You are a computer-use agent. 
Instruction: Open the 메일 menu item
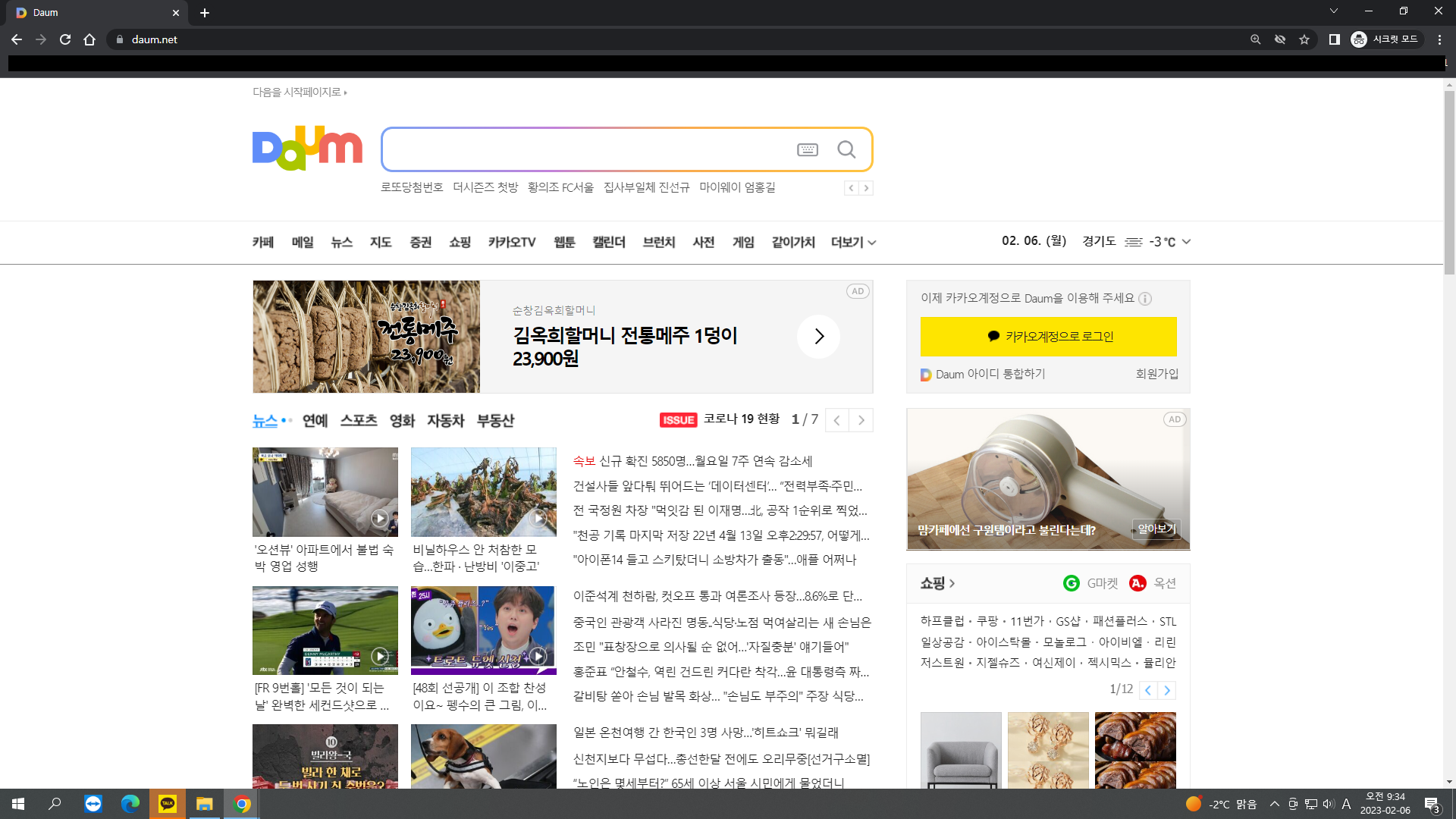click(x=303, y=243)
